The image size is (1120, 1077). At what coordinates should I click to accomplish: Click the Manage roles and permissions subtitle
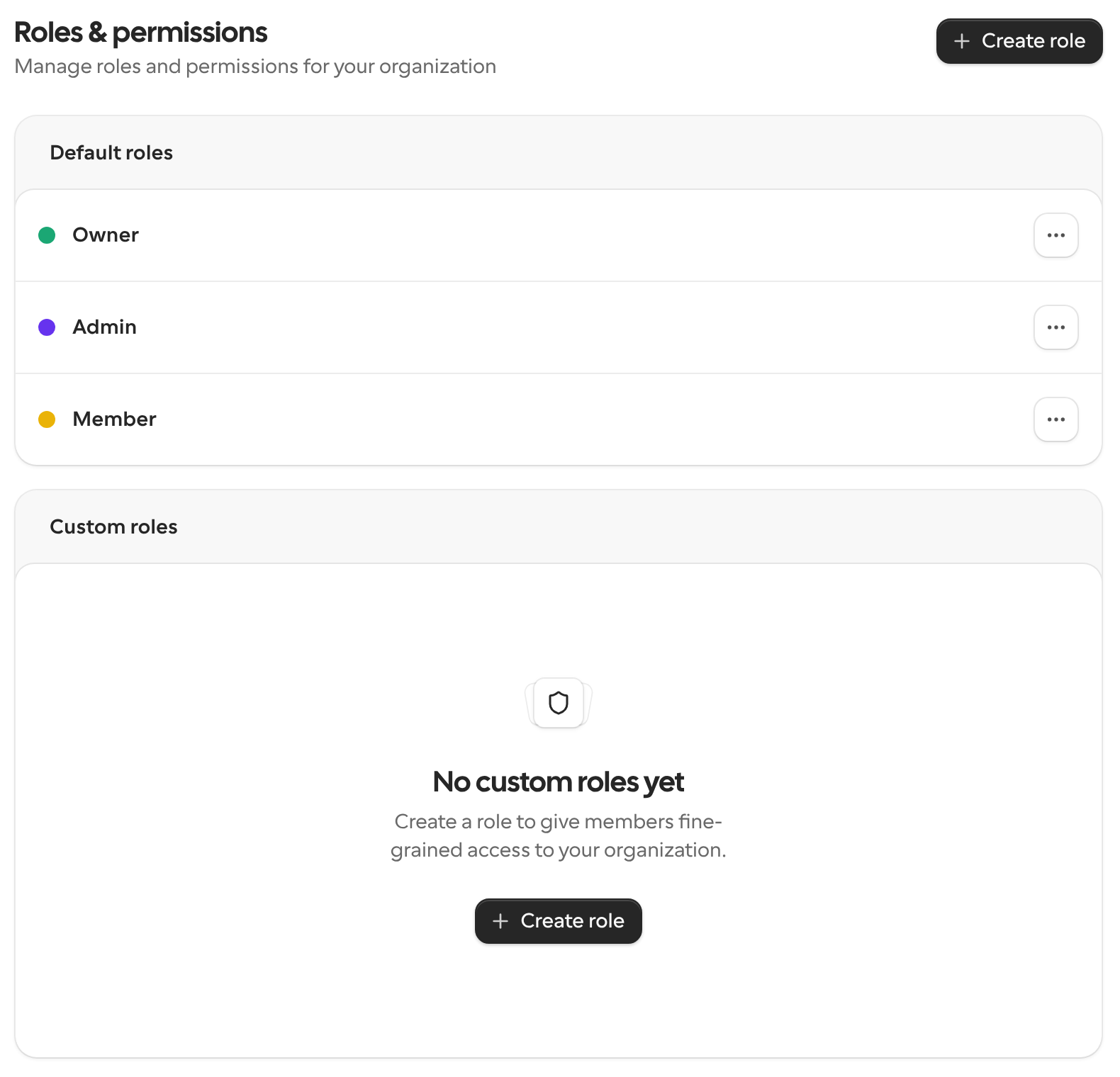(255, 67)
